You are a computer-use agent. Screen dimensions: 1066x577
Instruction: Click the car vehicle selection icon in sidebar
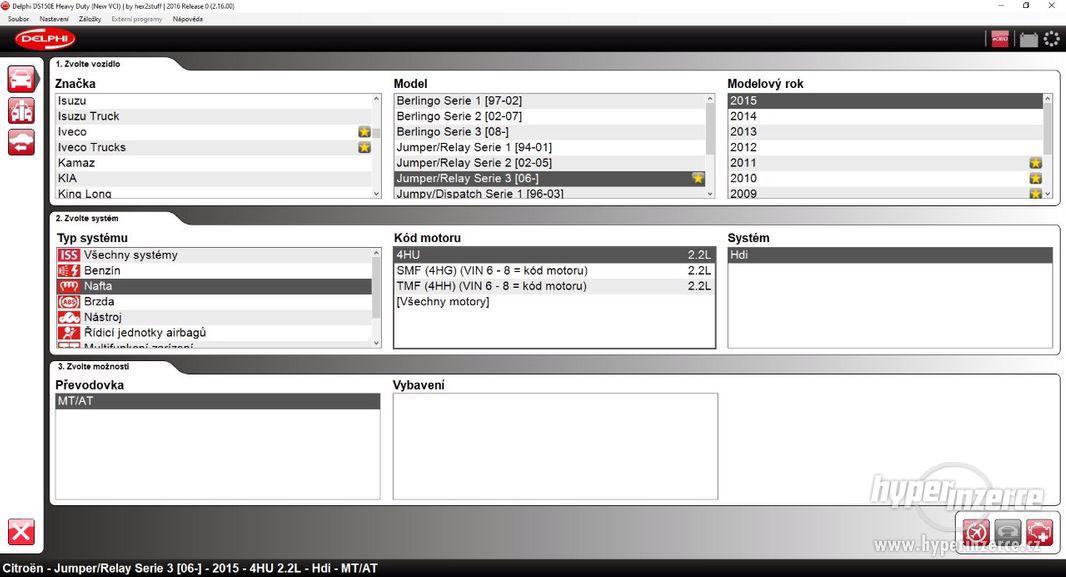tap(21, 79)
